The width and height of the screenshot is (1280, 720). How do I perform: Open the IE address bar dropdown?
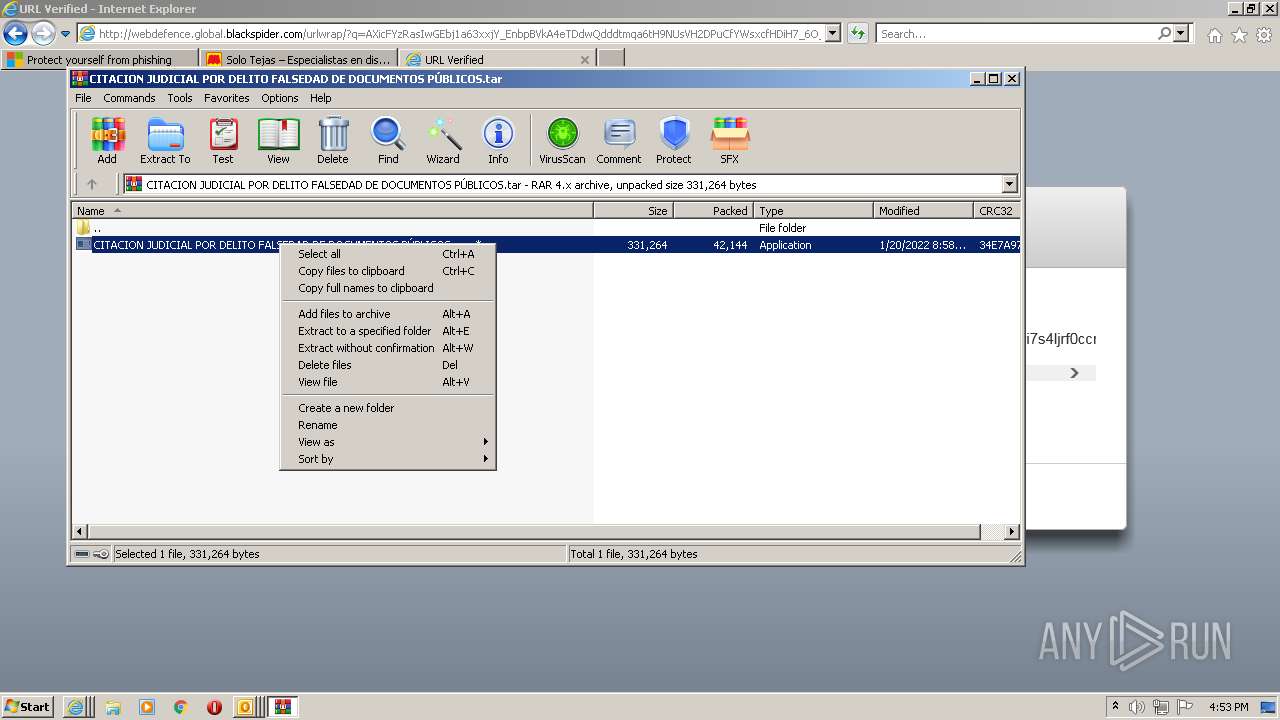pyautogui.click(x=833, y=34)
